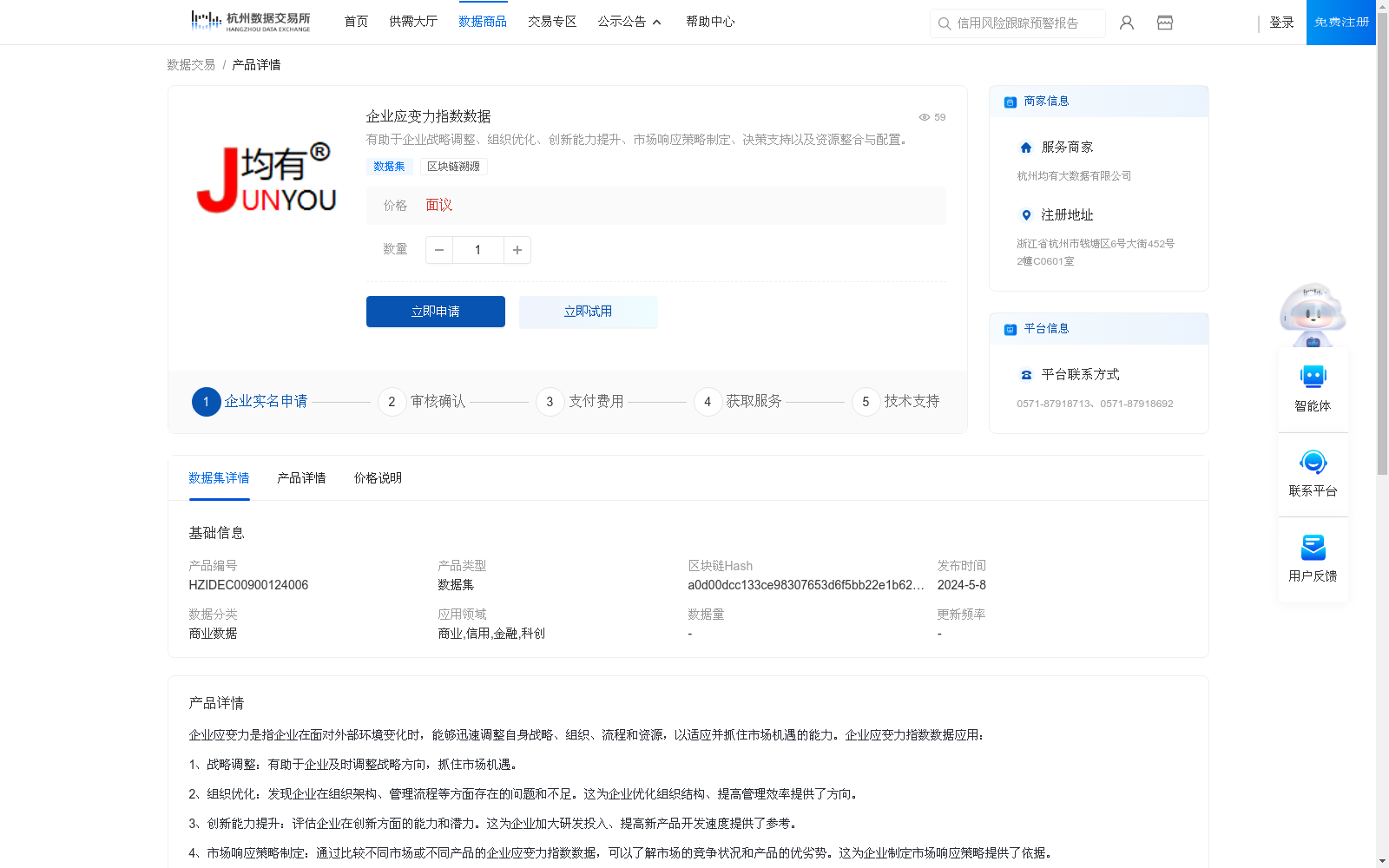
Task: Click step 4 获取服务
Action: coord(738,402)
